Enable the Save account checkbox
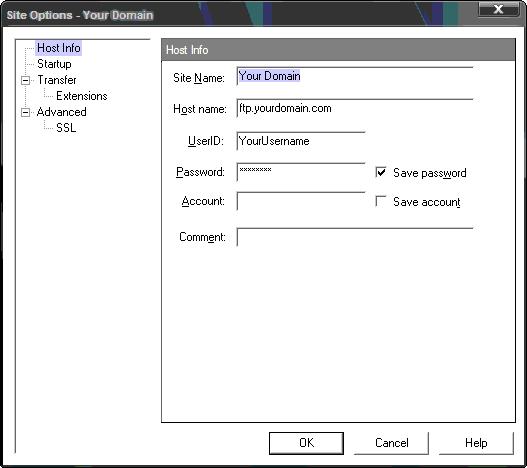 (x=381, y=201)
